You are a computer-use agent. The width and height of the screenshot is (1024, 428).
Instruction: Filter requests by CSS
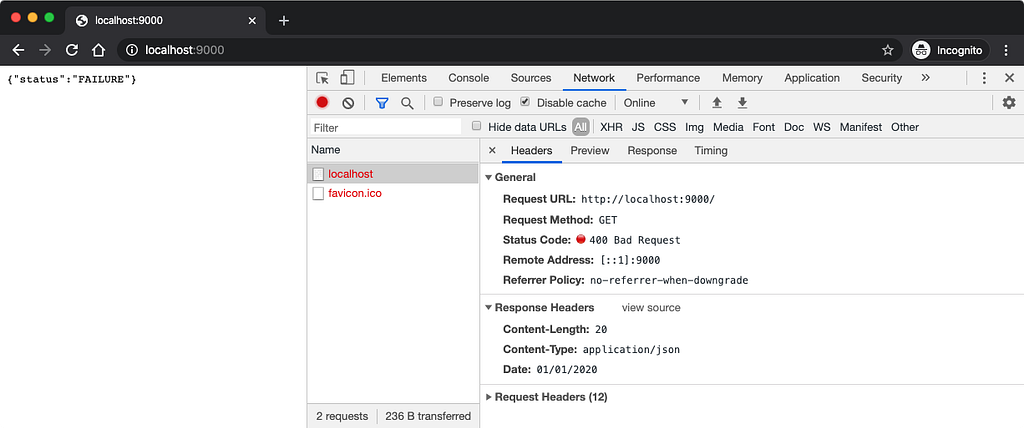[x=665, y=127]
